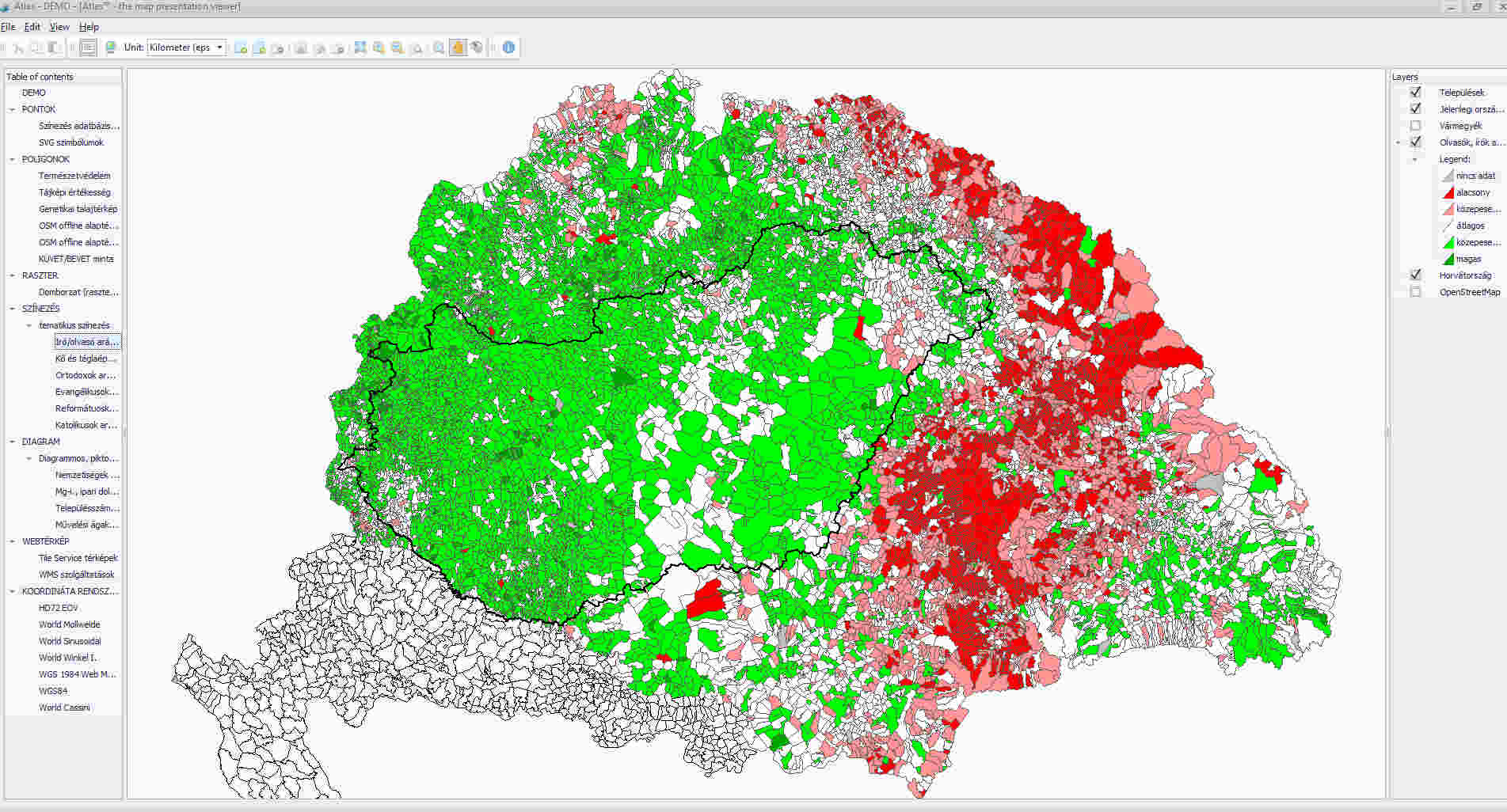Image resolution: width=1507 pixels, height=812 pixels.
Task: Open the Tájképi értékesség map item
Action: pyautogui.click(x=74, y=192)
